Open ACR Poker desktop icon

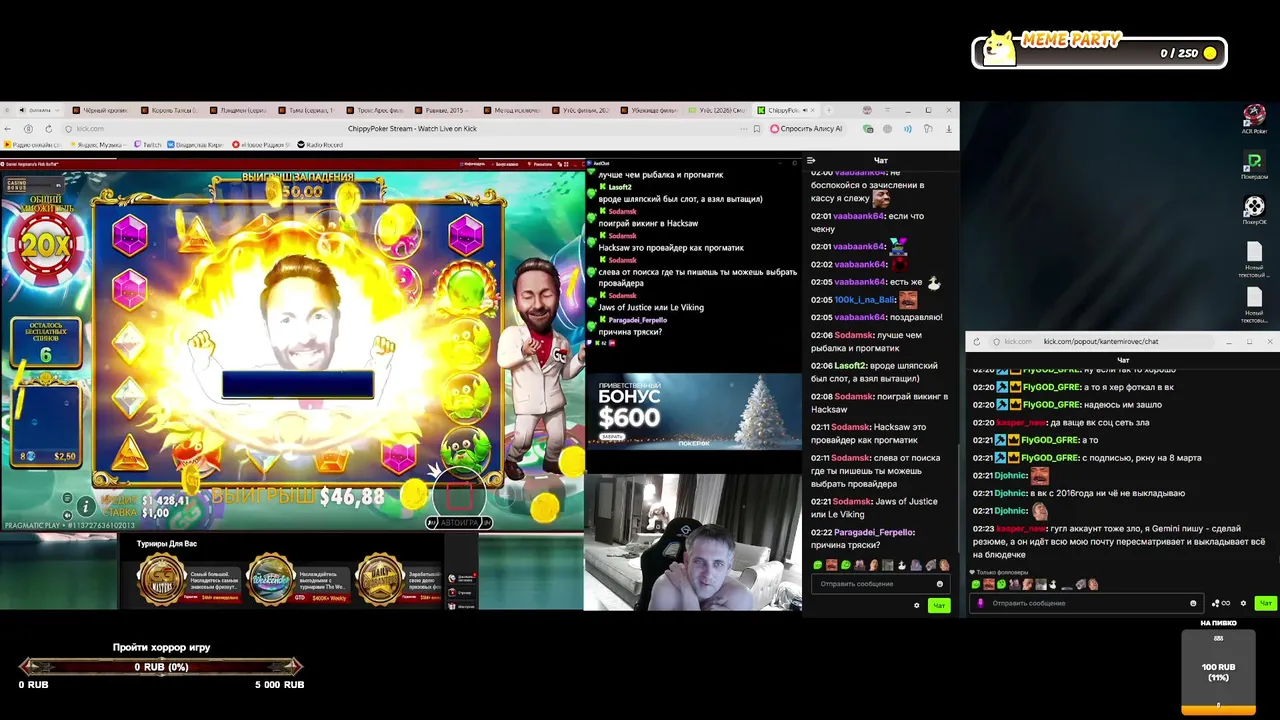[1254, 121]
